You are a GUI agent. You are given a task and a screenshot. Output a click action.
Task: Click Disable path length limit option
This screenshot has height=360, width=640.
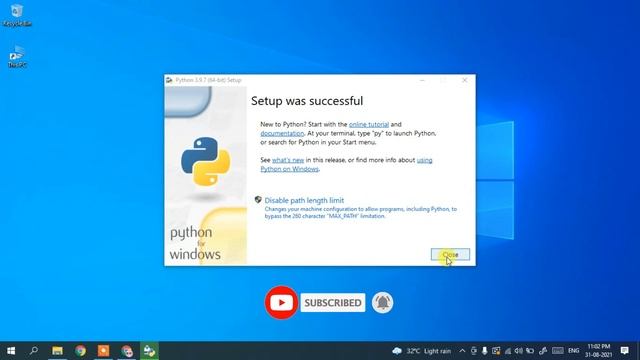click(304, 200)
